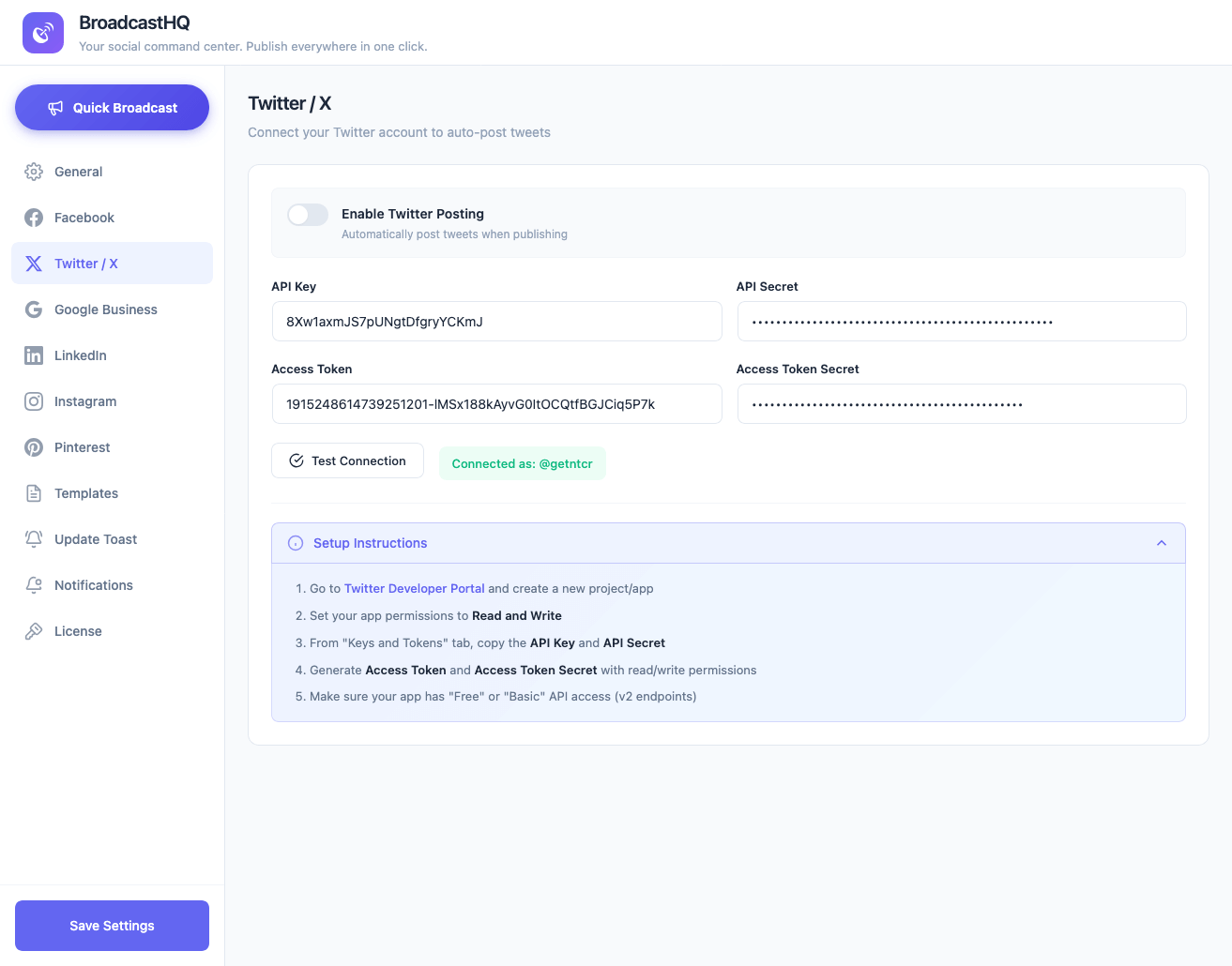Screen dimensions: 1232x966
Task: Click the General gear icon
Action: [34, 172]
